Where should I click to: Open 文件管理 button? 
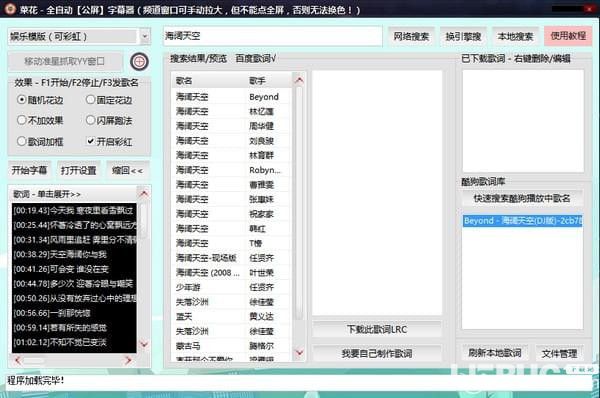(559, 354)
